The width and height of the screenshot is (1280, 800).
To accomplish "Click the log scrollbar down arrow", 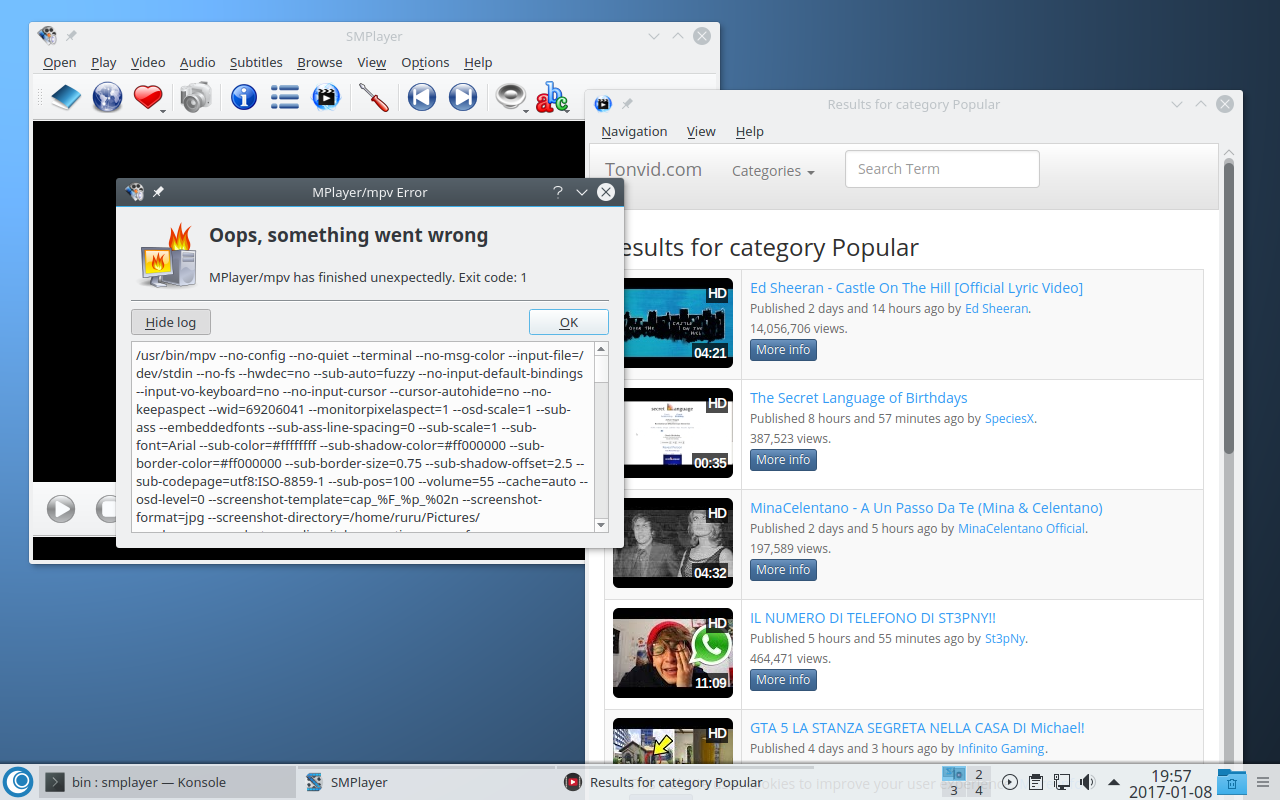I will tap(601, 525).
